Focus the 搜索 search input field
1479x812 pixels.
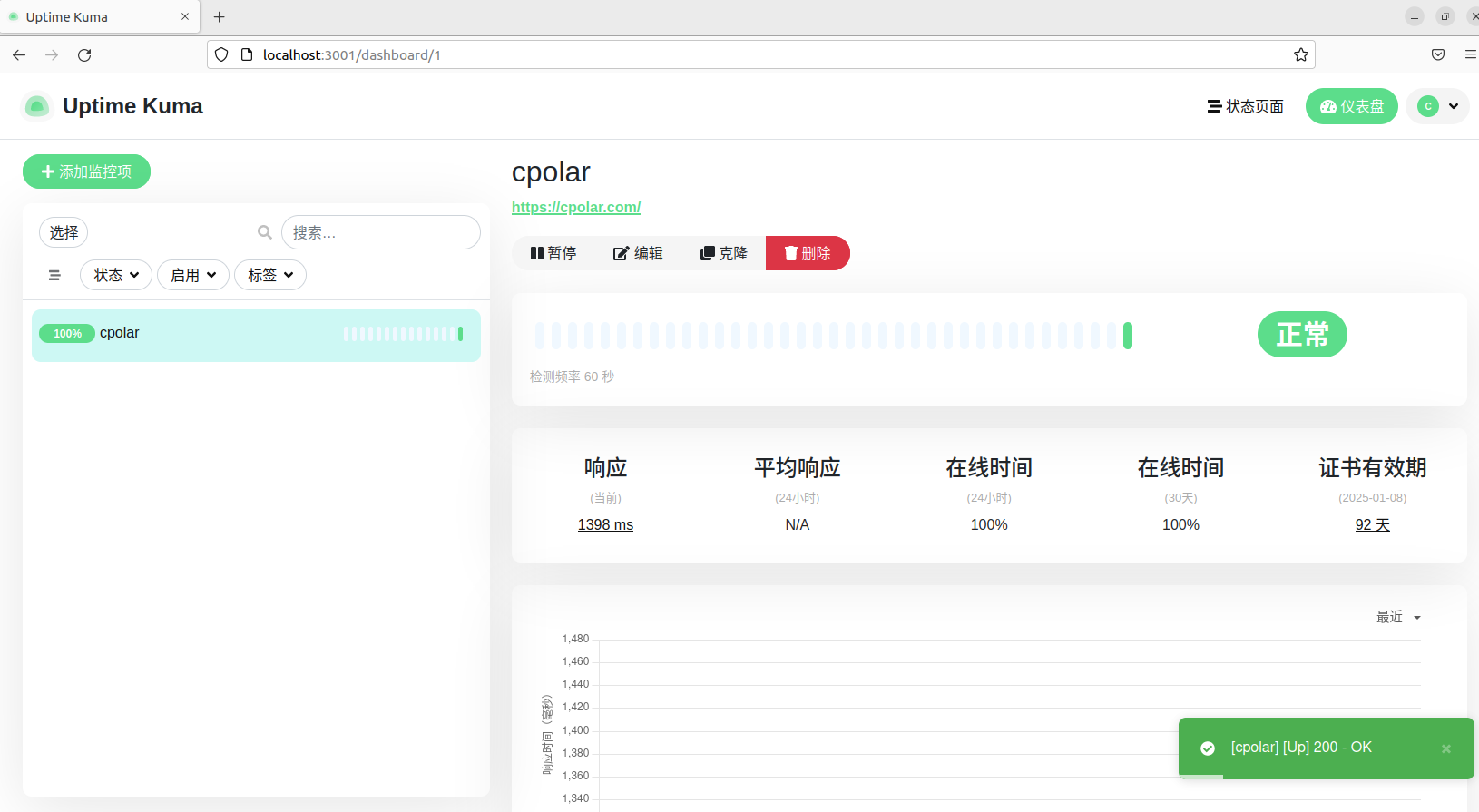tap(381, 232)
